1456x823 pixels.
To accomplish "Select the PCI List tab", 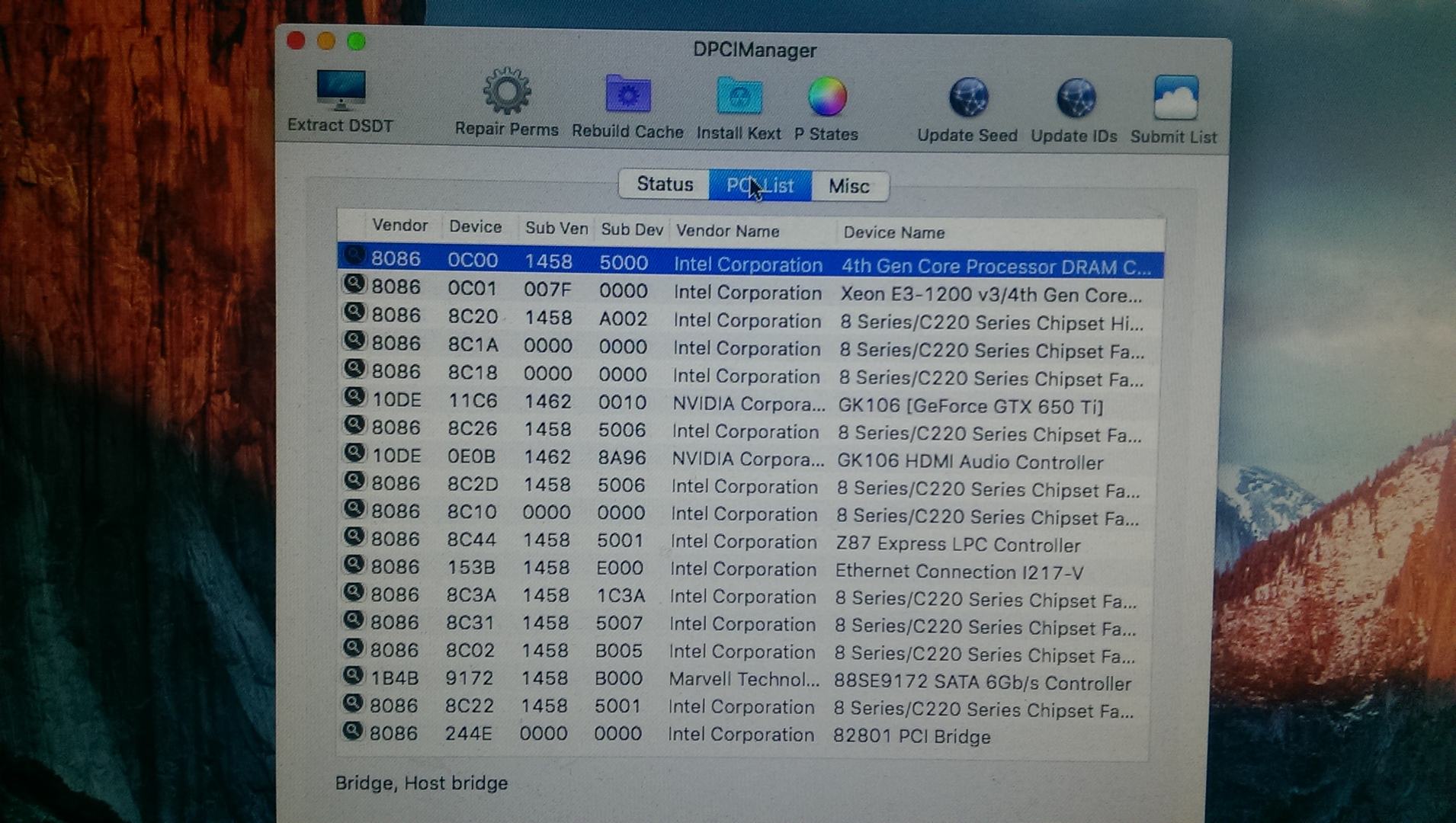I will point(760,186).
